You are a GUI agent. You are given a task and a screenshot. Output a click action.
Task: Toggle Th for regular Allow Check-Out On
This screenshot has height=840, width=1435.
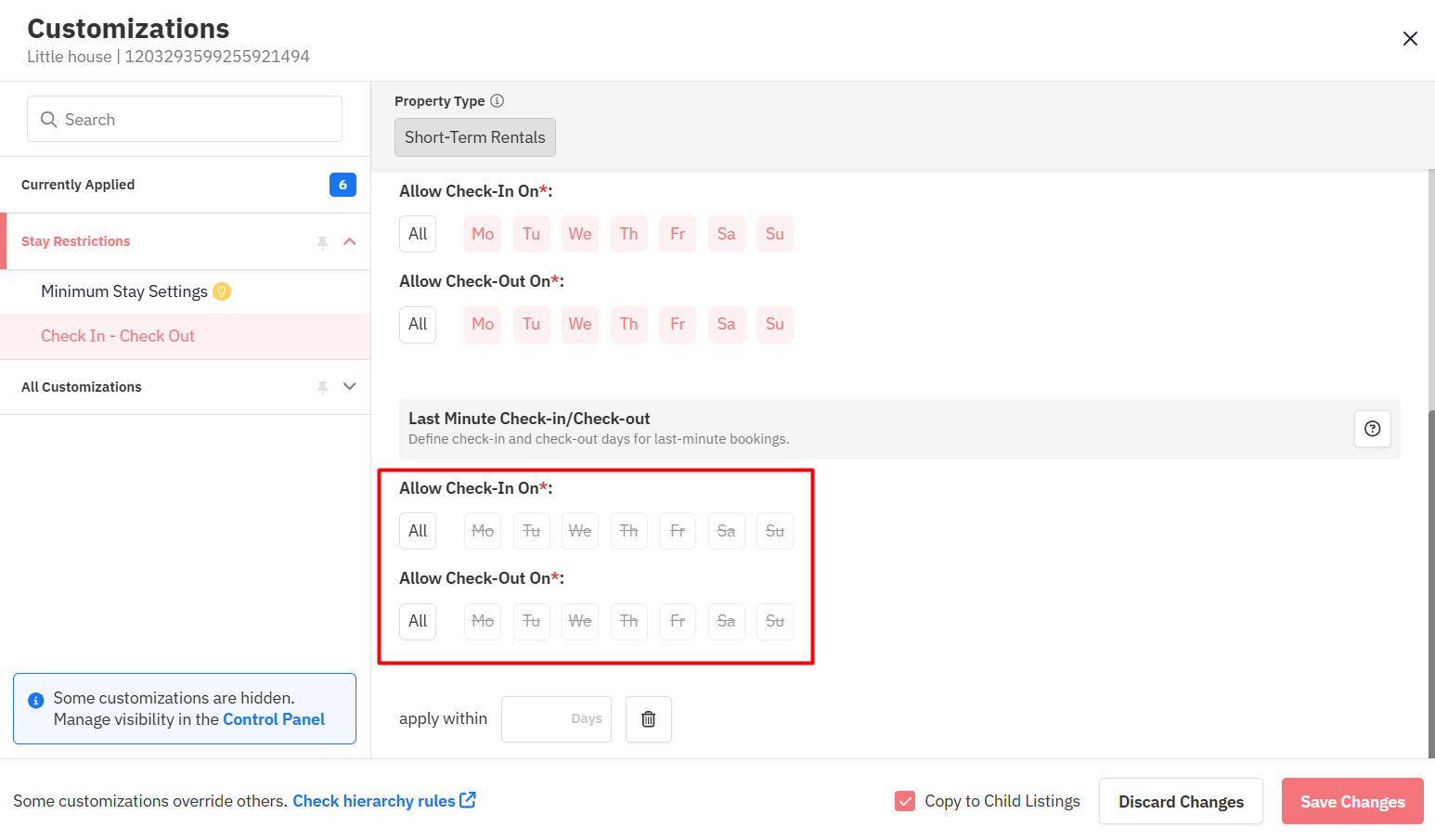click(x=628, y=324)
